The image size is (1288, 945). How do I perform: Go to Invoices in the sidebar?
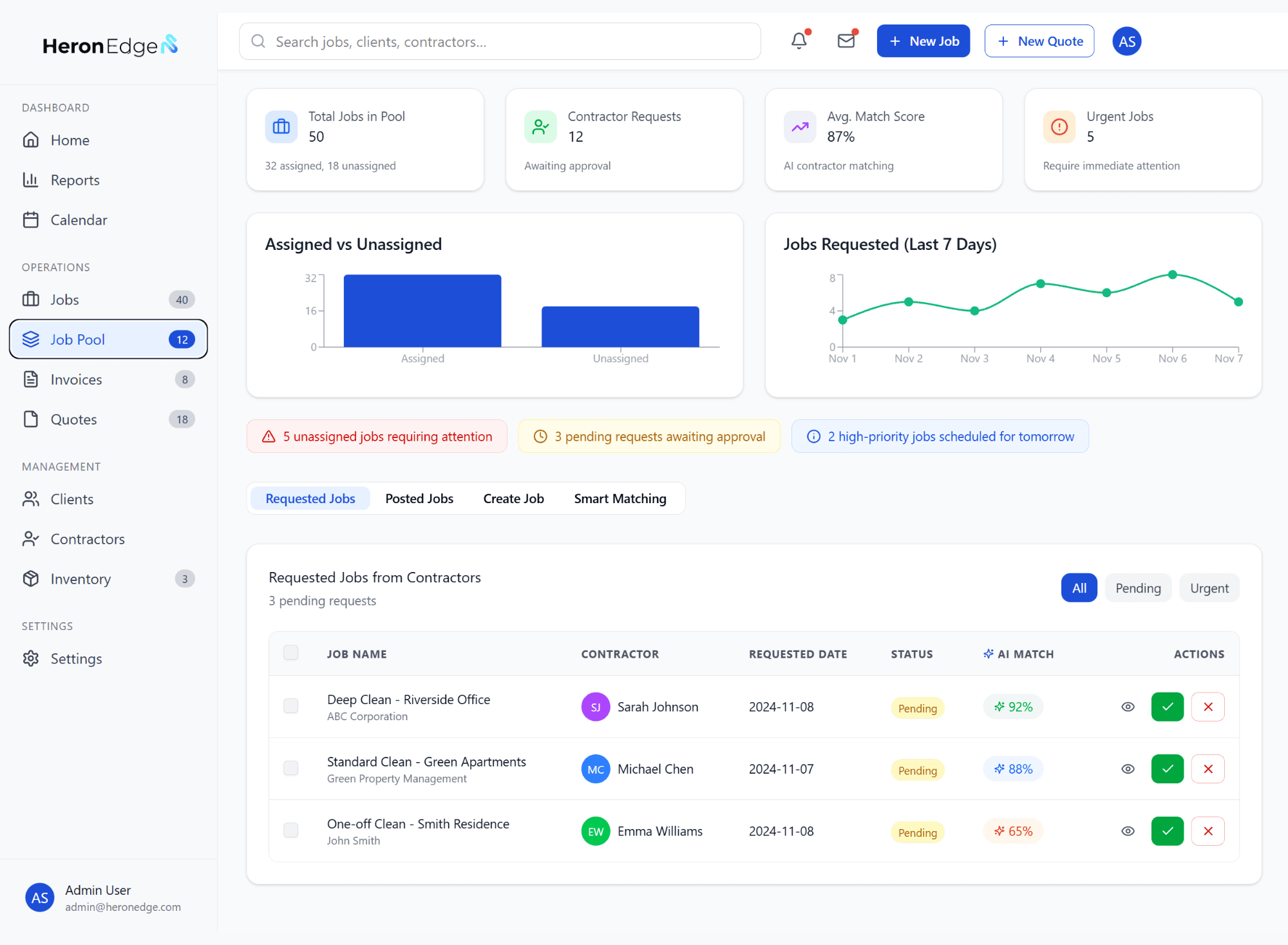pyautogui.click(x=108, y=379)
